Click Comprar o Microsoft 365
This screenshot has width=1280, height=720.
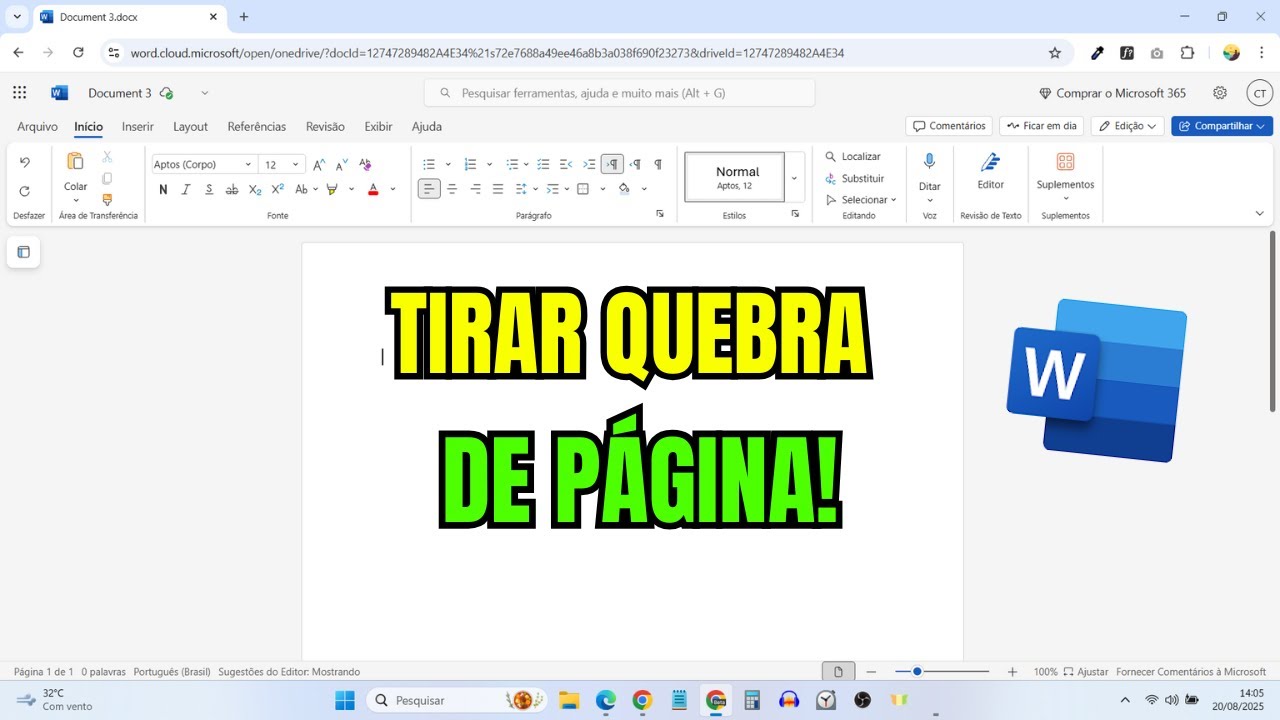(1112, 93)
